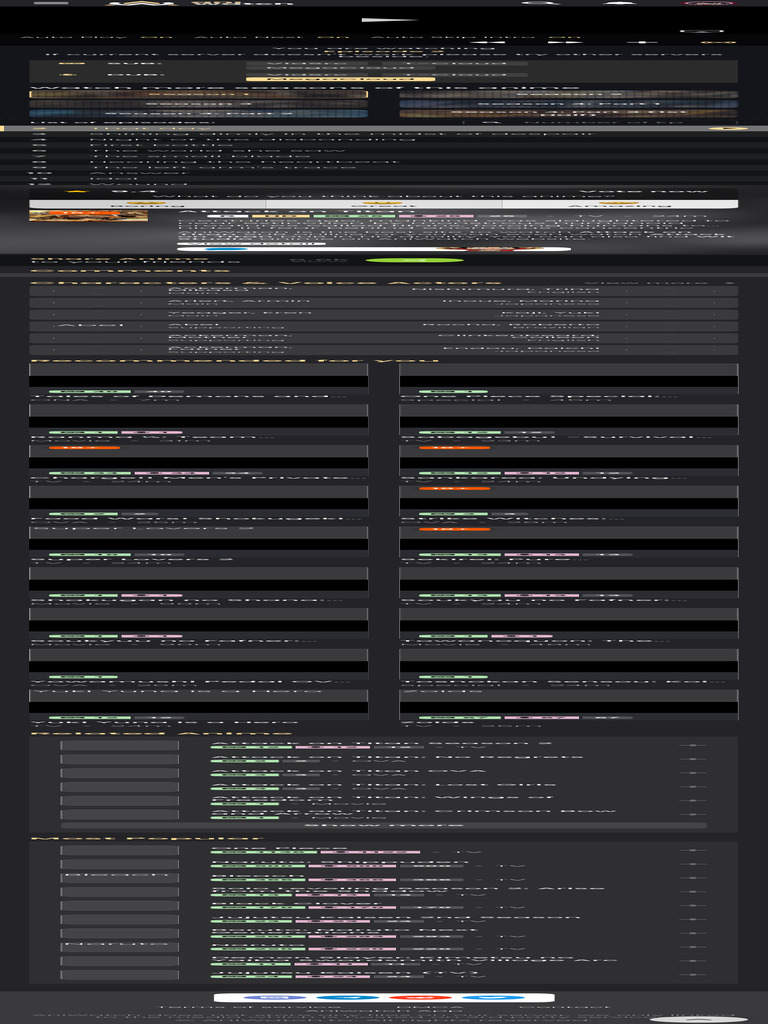Open the Attack on Titan poster image
The height and width of the screenshot is (1024, 768).
[88, 216]
